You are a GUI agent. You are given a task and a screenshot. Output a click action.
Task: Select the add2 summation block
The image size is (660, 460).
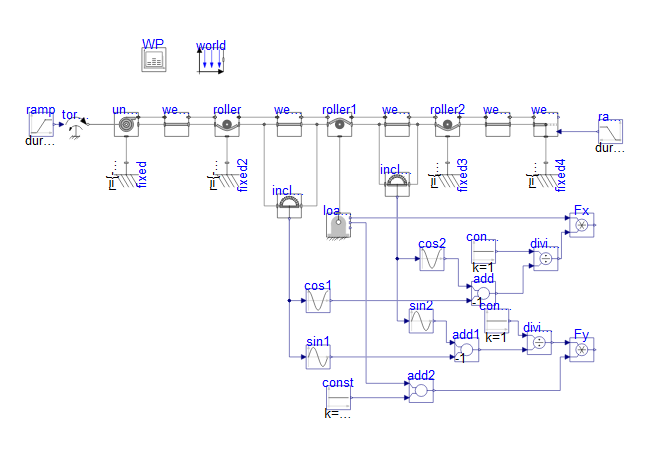click(421, 392)
